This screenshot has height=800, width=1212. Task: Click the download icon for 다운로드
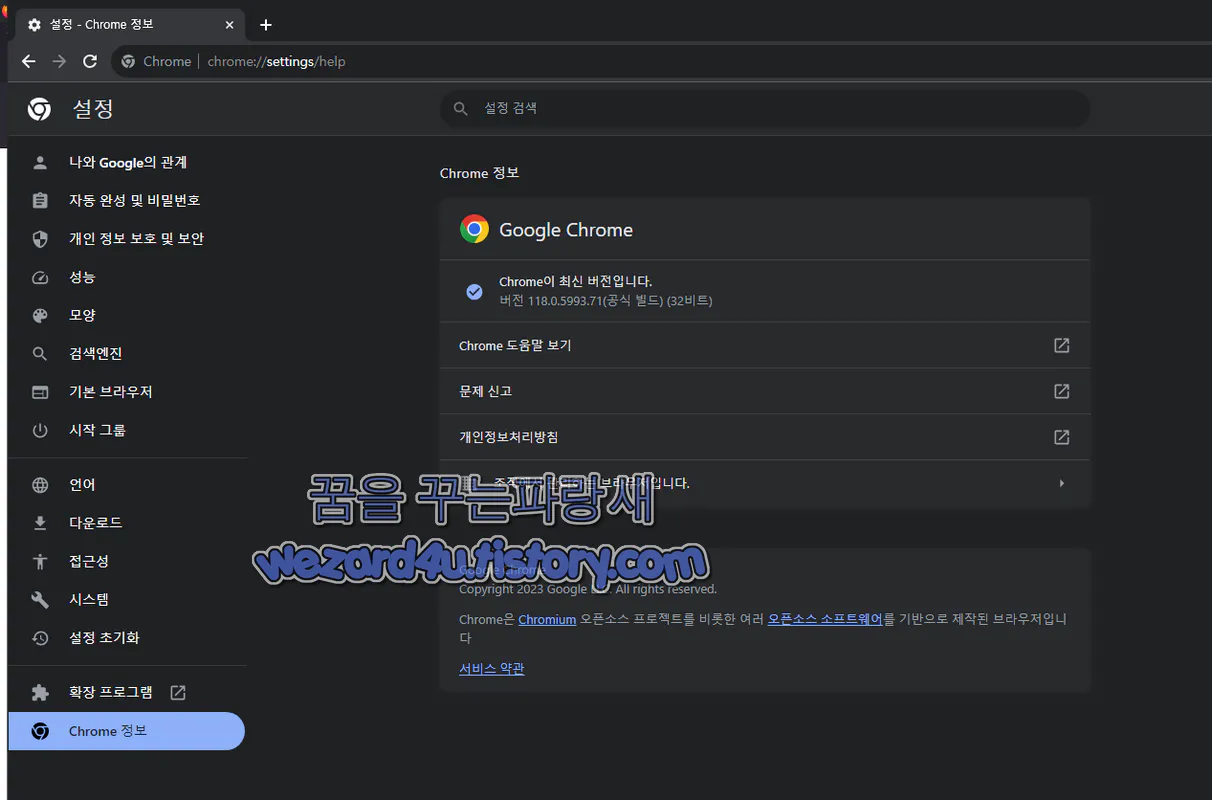coord(40,523)
